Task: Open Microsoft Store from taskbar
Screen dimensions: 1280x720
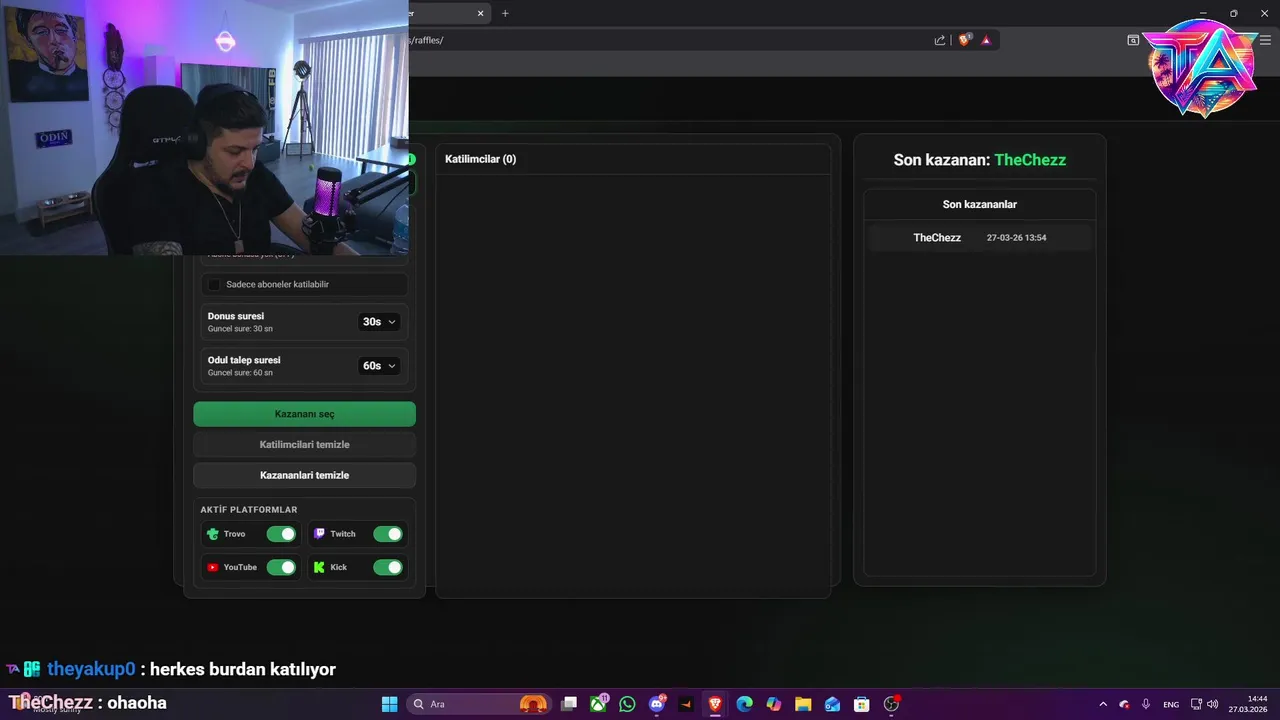Action: 861,704
